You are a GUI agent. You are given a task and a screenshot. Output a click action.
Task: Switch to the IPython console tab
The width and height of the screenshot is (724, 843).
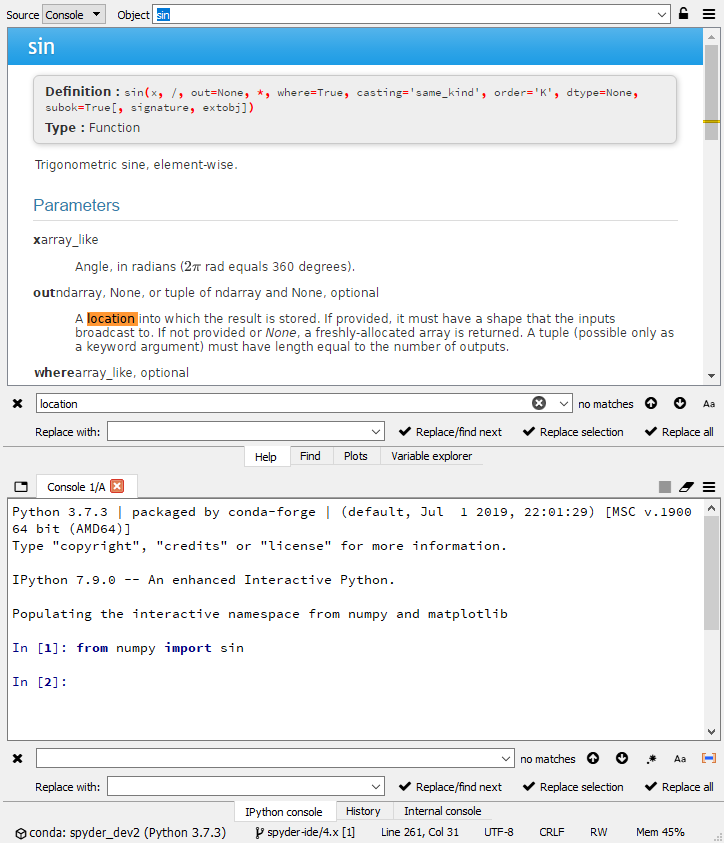284,811
